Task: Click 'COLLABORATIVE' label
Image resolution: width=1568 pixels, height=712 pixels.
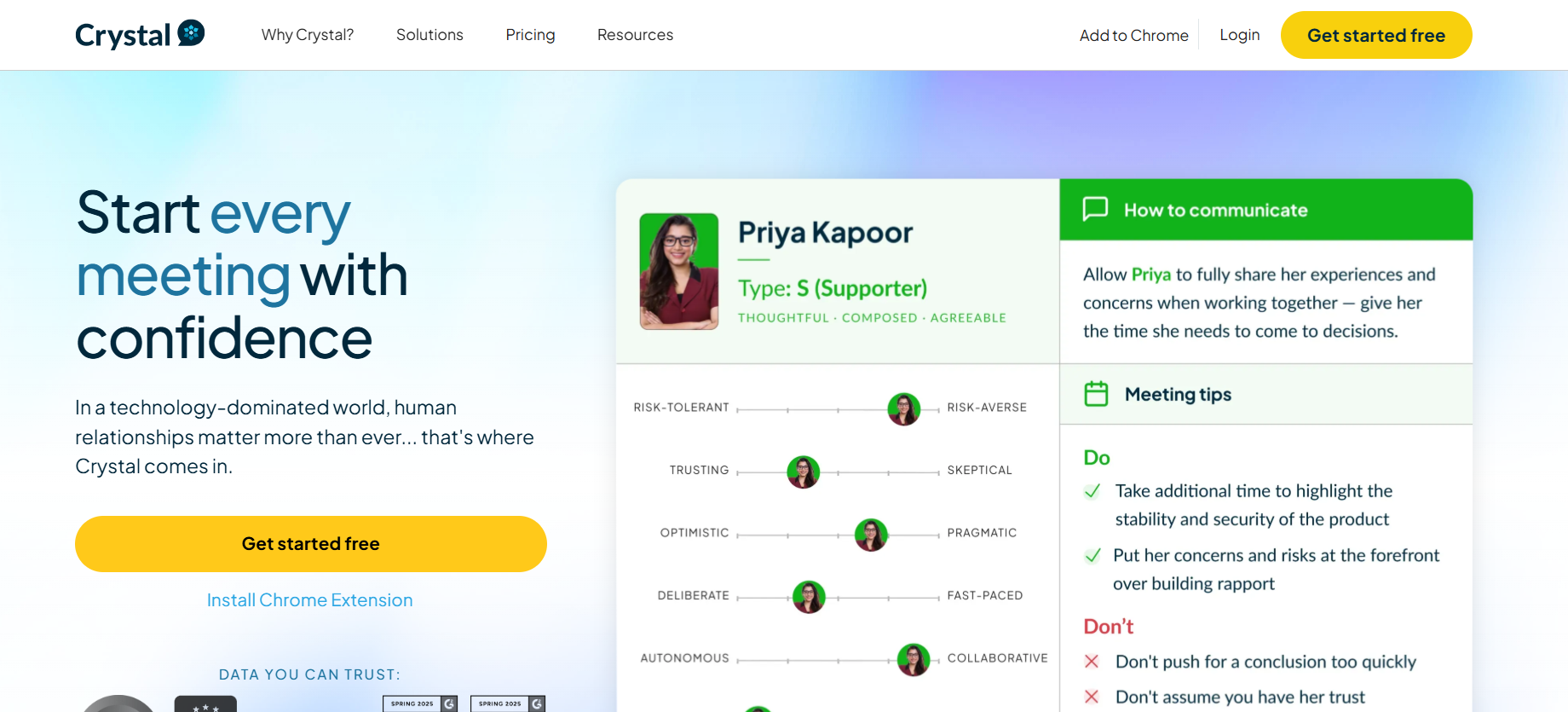Action: coord(997,658)
